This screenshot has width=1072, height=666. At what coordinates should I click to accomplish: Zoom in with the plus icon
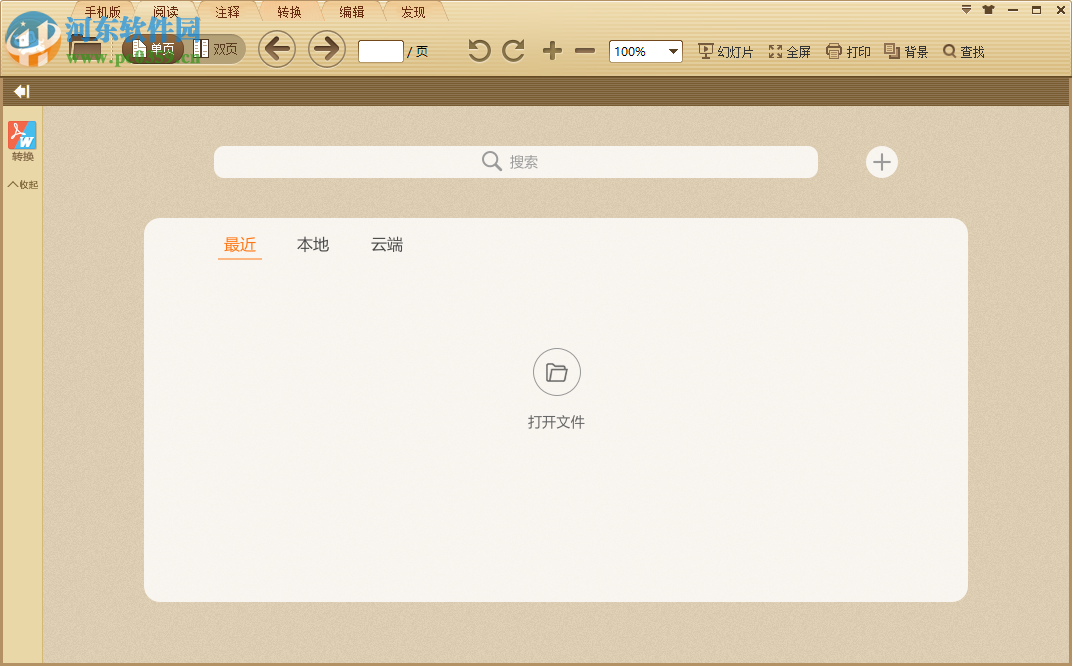tap(551, 50)
